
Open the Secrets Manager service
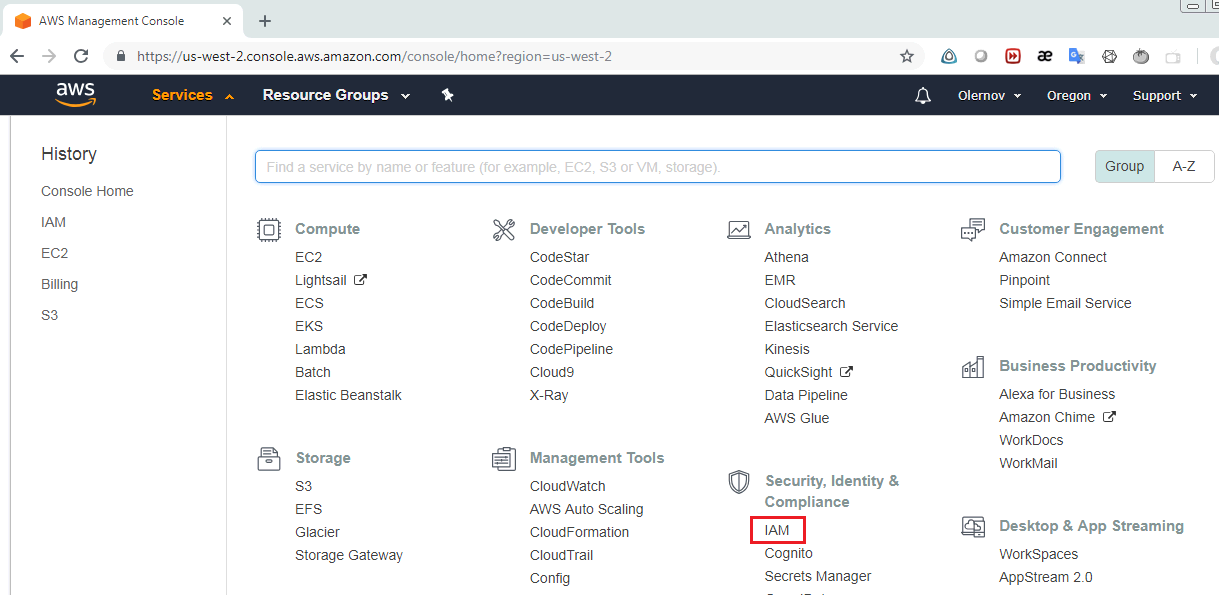(818, 576)
